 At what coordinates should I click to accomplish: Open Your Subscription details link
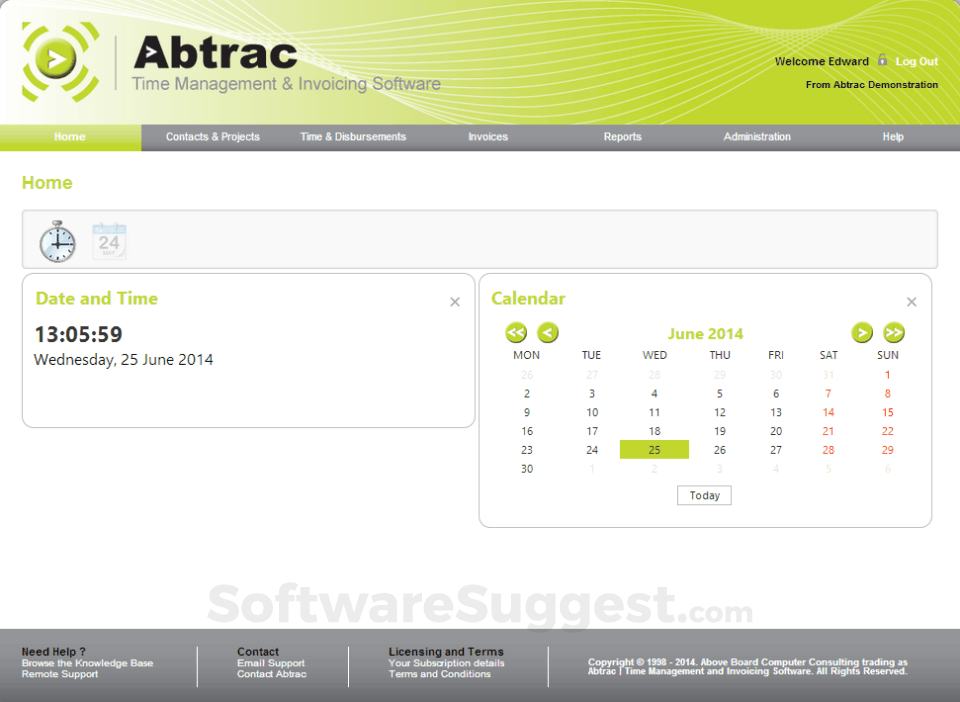tap(446, 663)
